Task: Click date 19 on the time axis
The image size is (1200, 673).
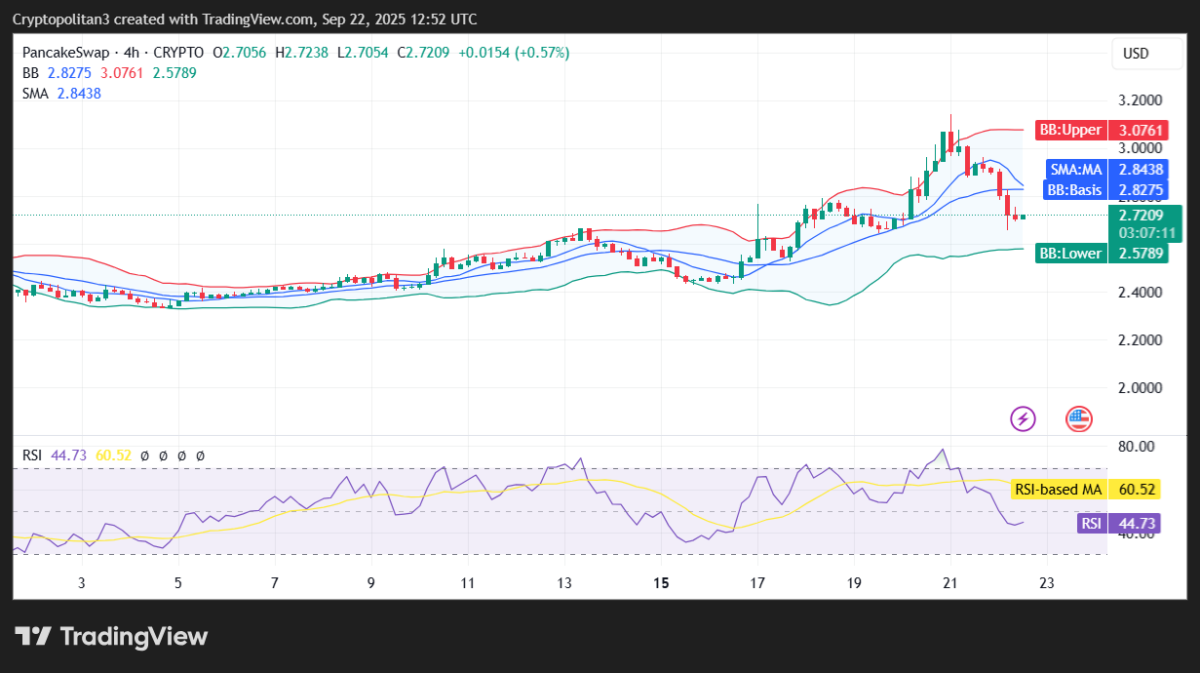Action: coord(854,582)
